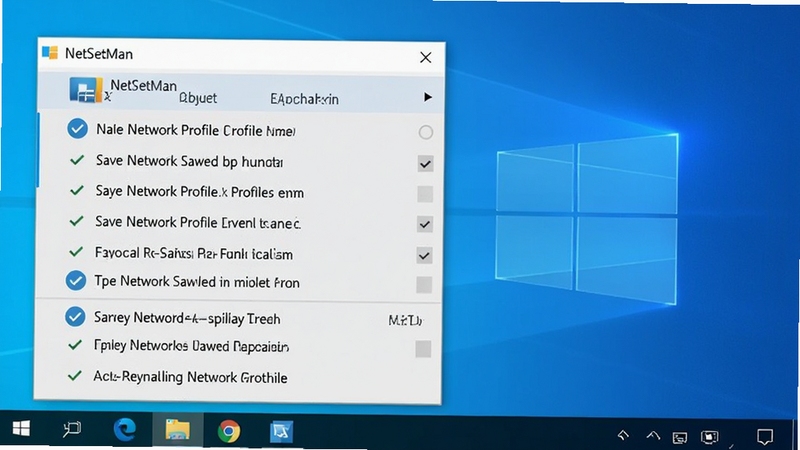The width and height of the screenshot is (800, 450).
Task: Click the Qbjuet label in header row
Action: (198, 97)
